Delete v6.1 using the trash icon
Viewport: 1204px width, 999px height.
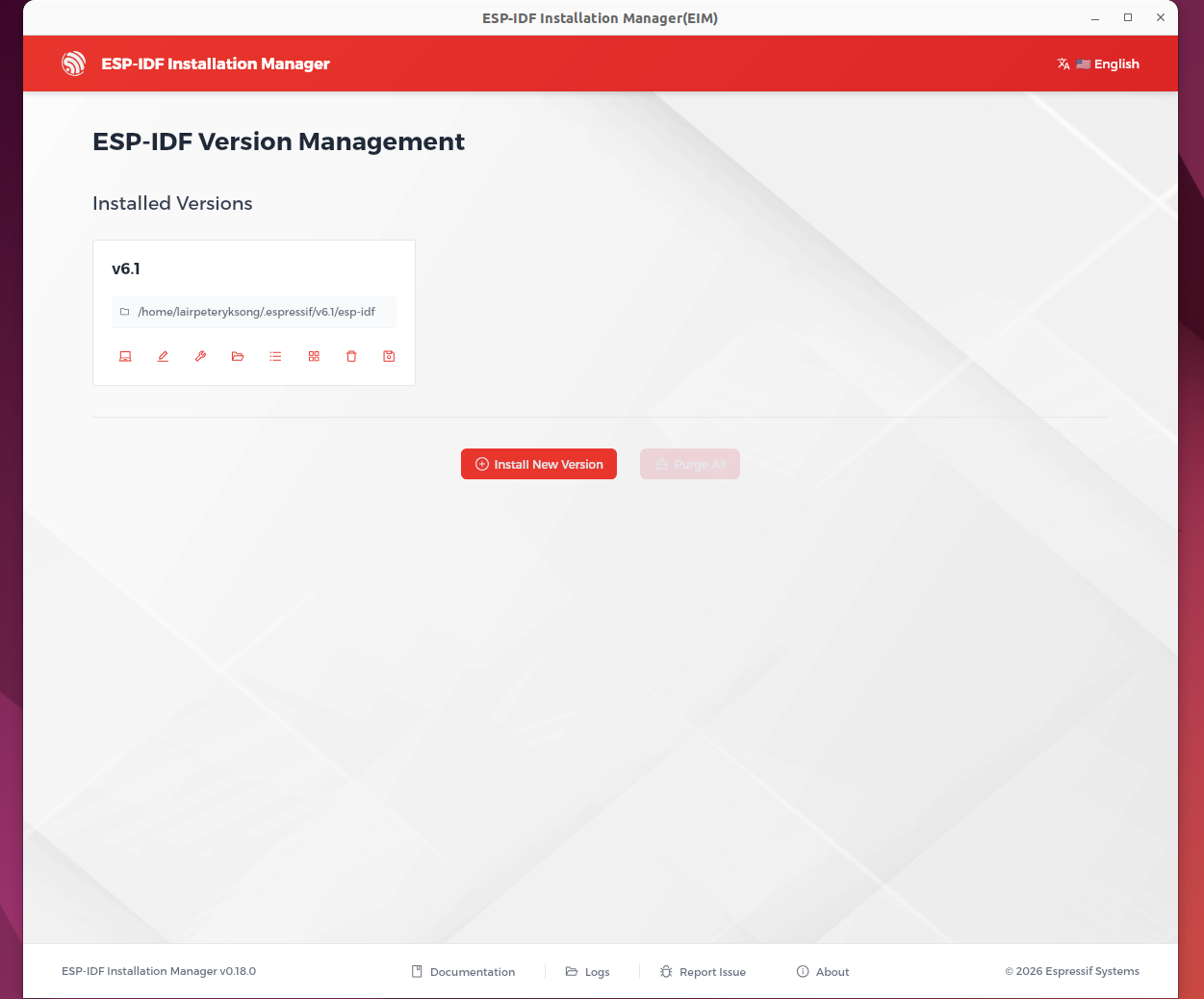(351, 356)
